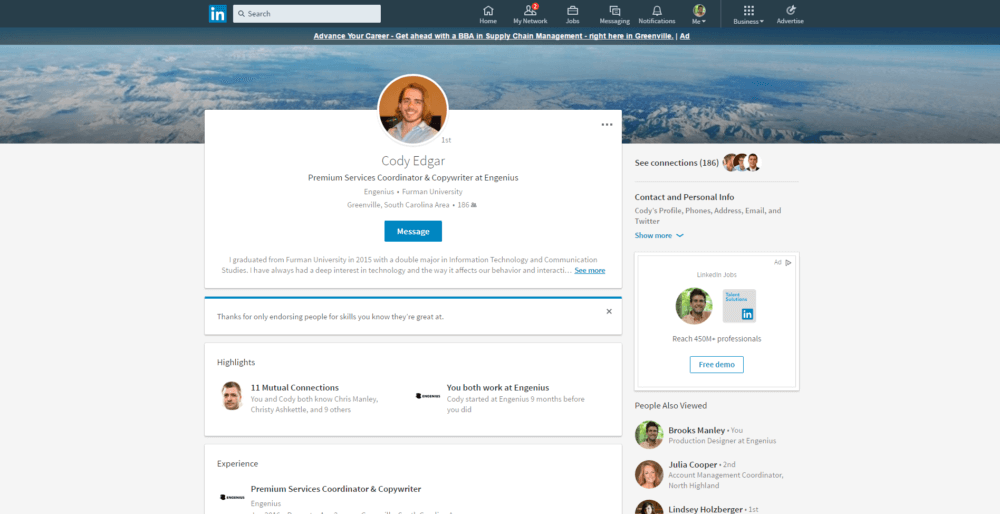Click the Contact and Personal Info heading

(x=684, y=197)
